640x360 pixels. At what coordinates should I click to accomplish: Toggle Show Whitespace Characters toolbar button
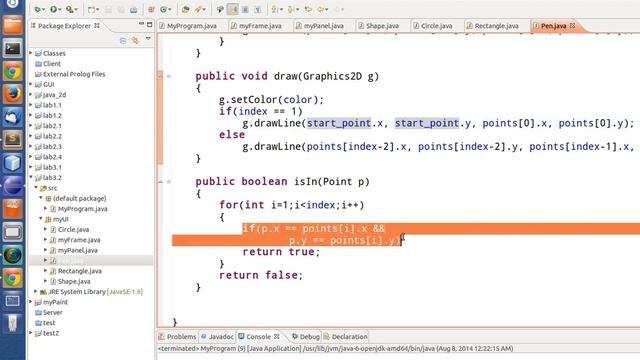(x=258, y=9)
